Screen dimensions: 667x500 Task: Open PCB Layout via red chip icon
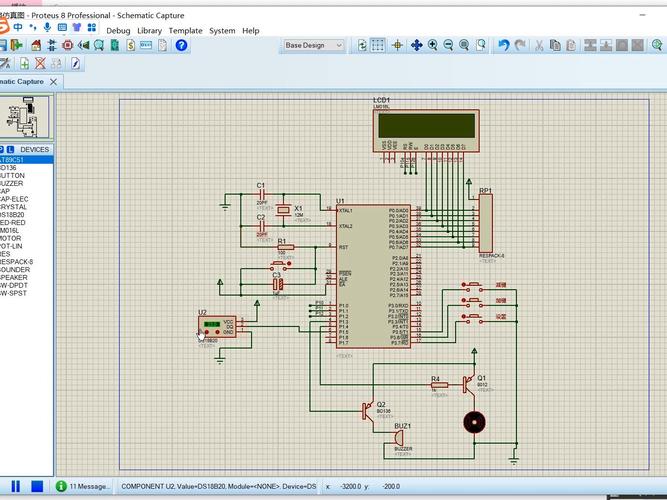[x=67, y=45]
